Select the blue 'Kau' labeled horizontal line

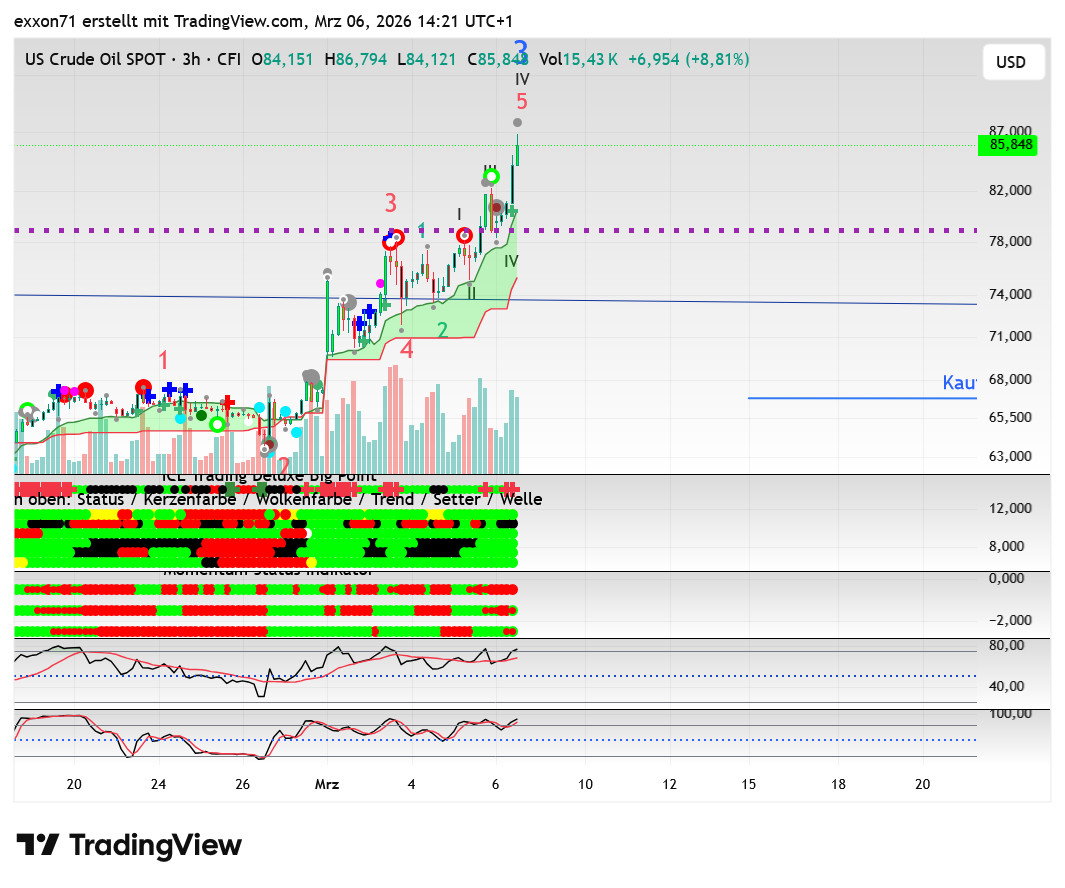coord(860,398)
